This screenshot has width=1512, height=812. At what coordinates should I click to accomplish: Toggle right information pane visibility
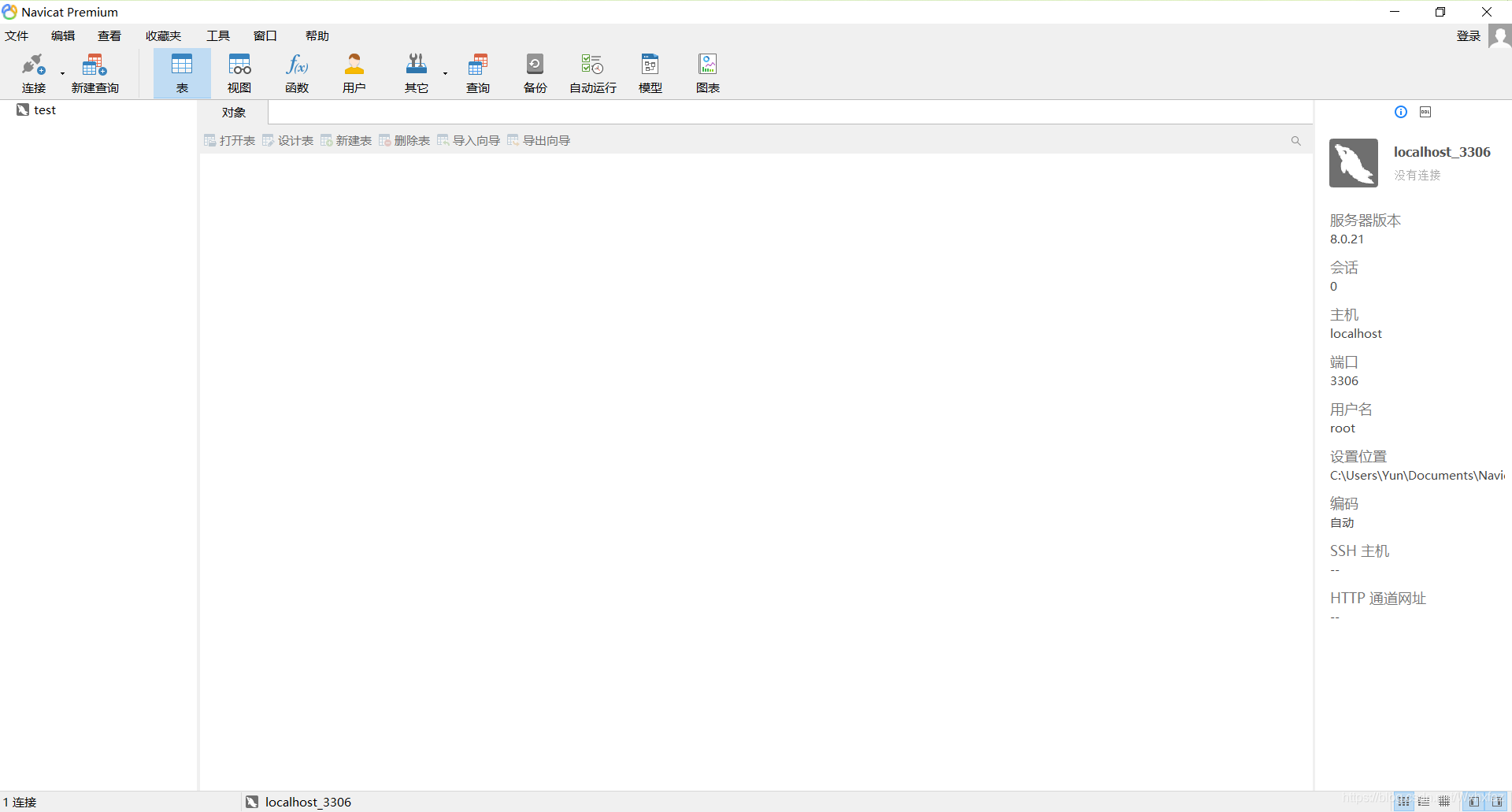(1497, 802)
